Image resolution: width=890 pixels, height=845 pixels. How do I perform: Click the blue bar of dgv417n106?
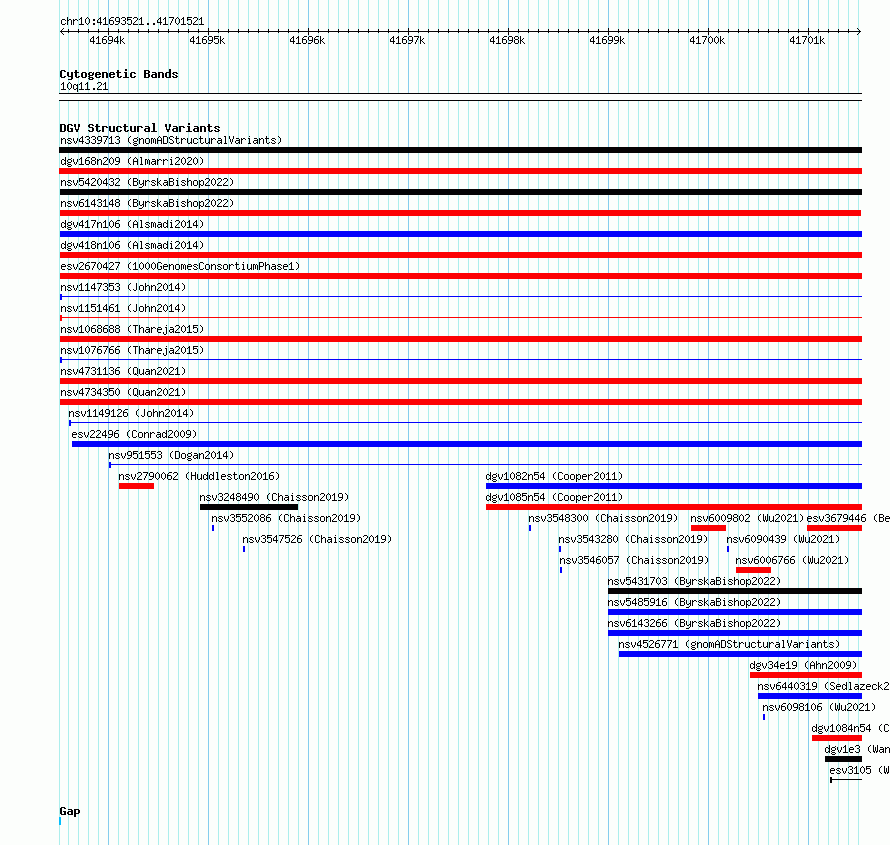pos(460,234)
